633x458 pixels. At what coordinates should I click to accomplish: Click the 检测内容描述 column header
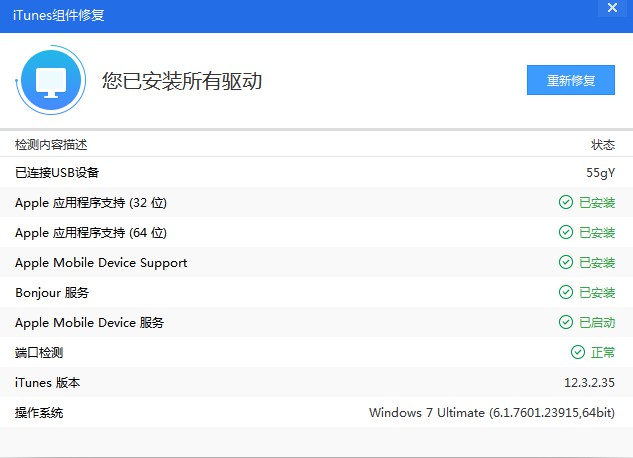[x=51, y=144]
